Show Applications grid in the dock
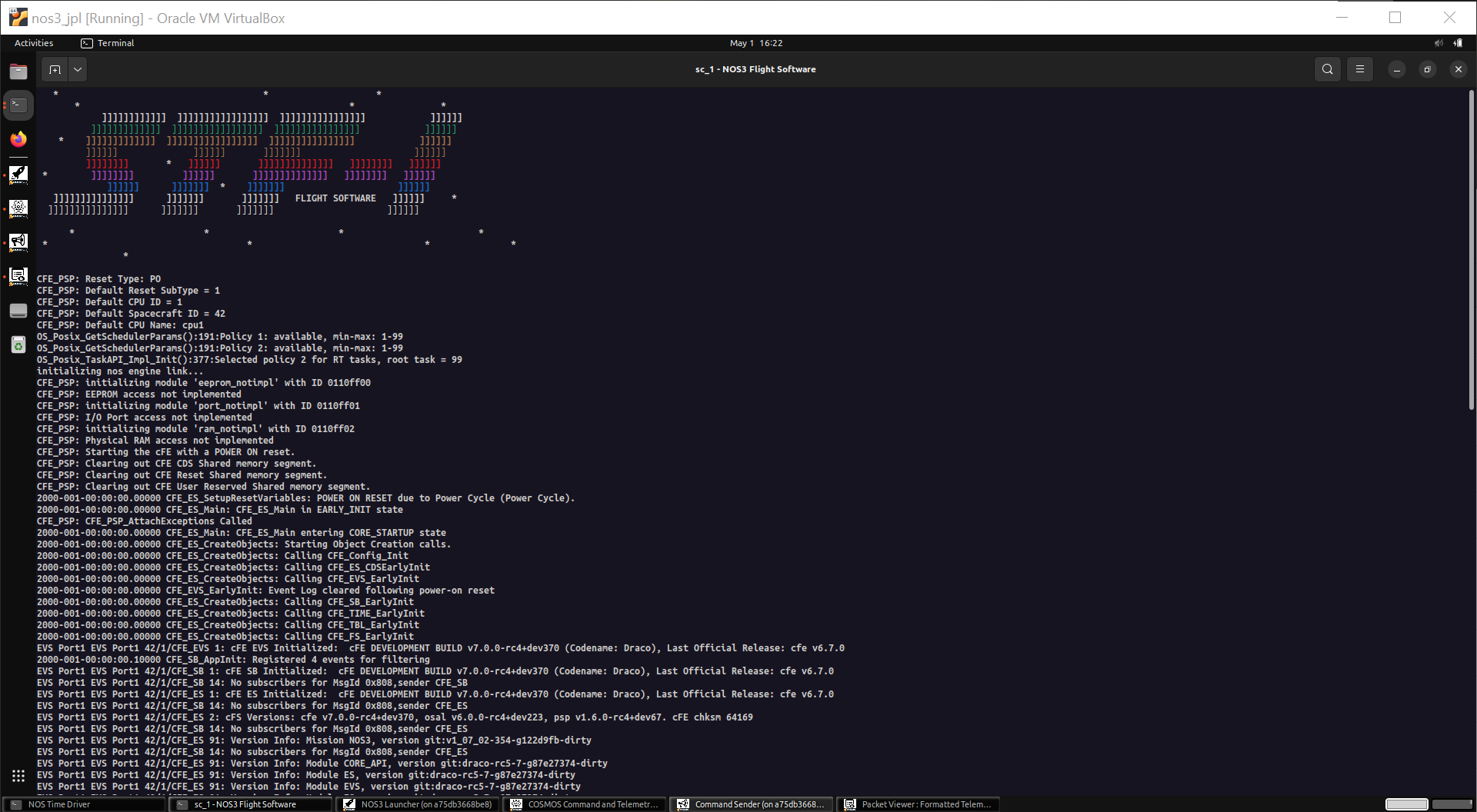Screen dimensions: 1477x812 point(18,776)
